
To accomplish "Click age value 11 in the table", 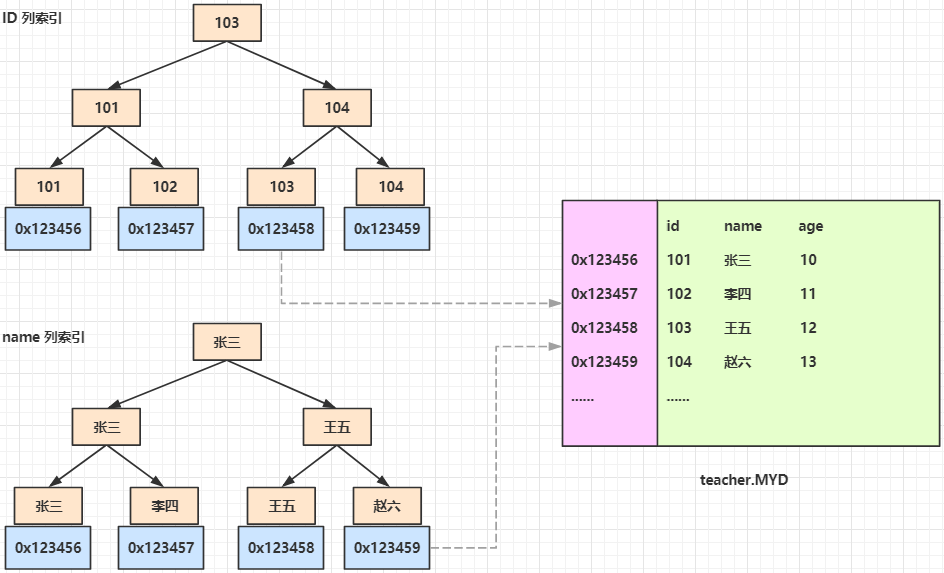I will (808, 294).
